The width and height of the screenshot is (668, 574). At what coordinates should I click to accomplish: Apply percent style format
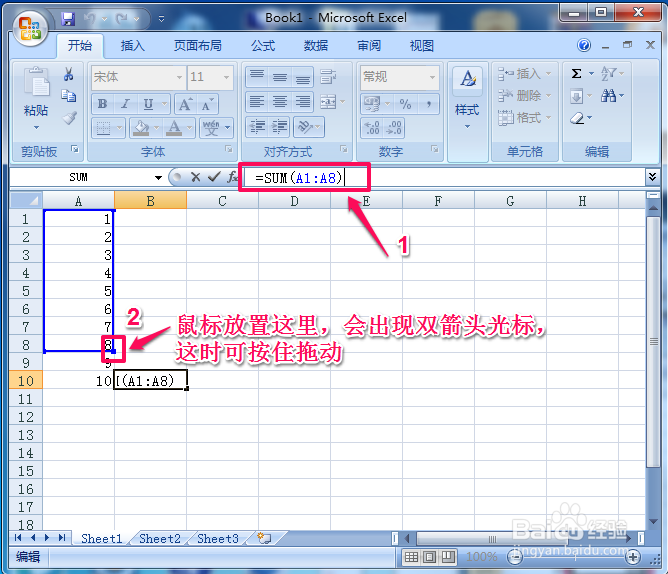pos(405,104)
